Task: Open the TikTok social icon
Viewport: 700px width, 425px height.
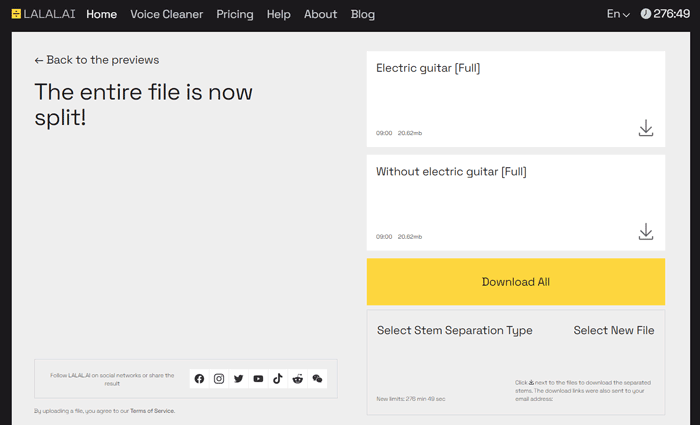Action: (x=278, y=379)
